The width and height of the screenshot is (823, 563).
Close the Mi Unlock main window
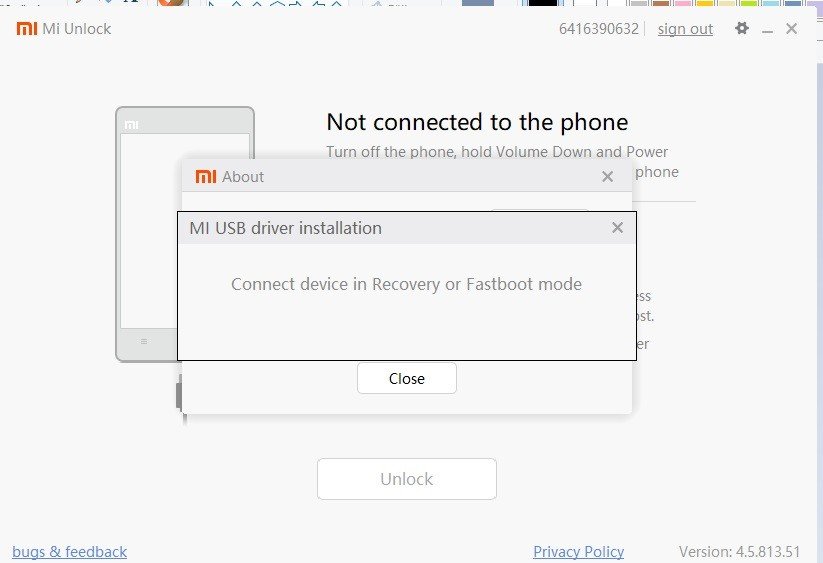tap(792, 28)
